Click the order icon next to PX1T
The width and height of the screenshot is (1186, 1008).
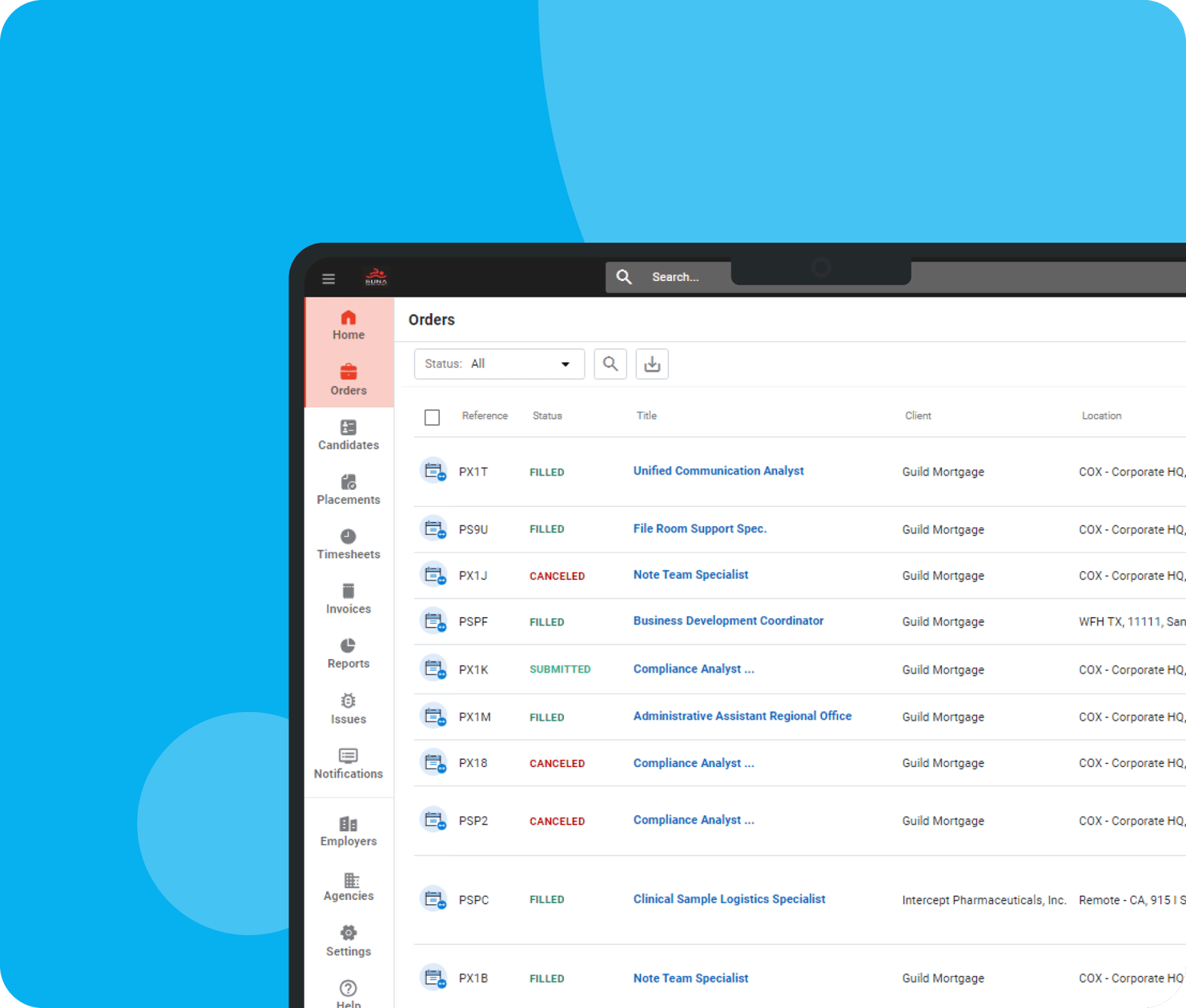[434, 470]
